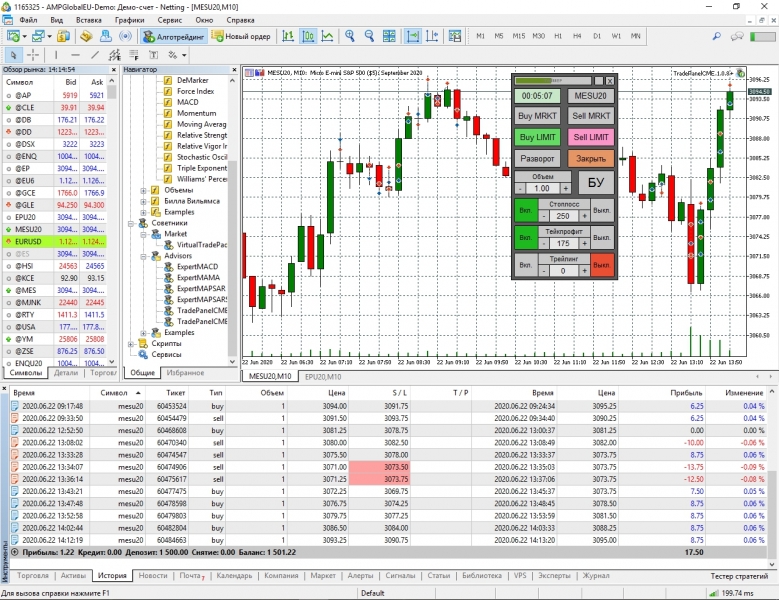This screenshot has width=779, height=600.
Task: Open the new chart toolbar icon
Action: (13, 36)
